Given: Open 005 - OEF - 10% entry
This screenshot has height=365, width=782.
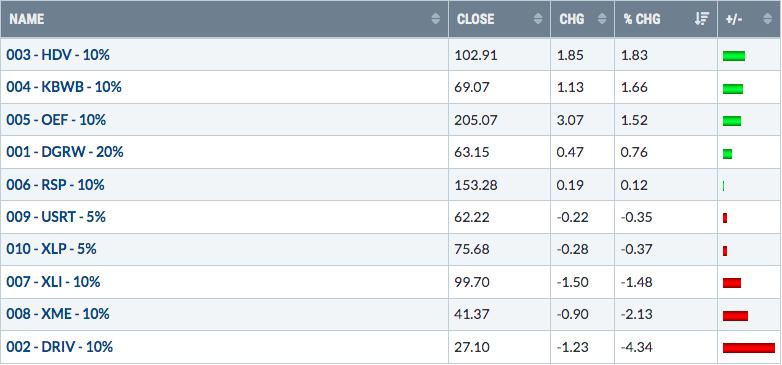Looking at the screenshot, I should 56,120.
